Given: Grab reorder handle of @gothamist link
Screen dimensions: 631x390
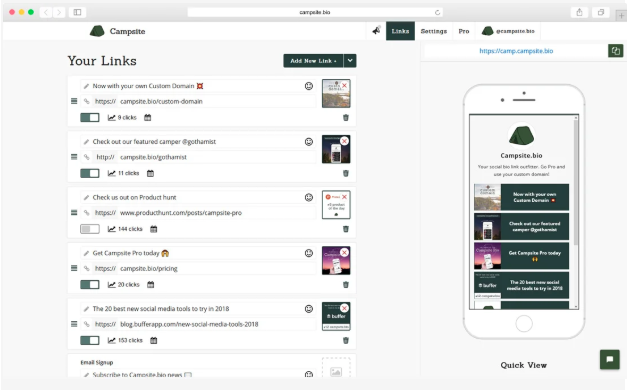Looking at the screenshot, I should (x=74, y=157).
